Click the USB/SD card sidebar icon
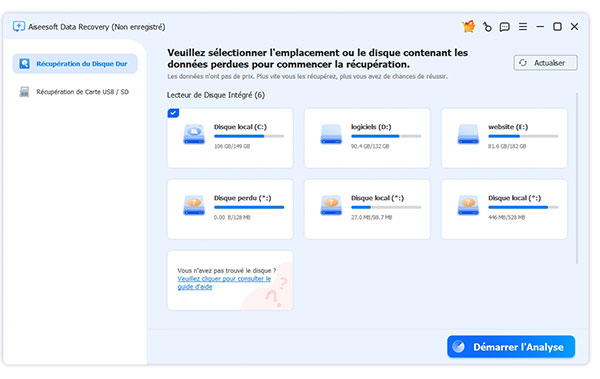Screen dimensions: 600x379 coord(24,92)
